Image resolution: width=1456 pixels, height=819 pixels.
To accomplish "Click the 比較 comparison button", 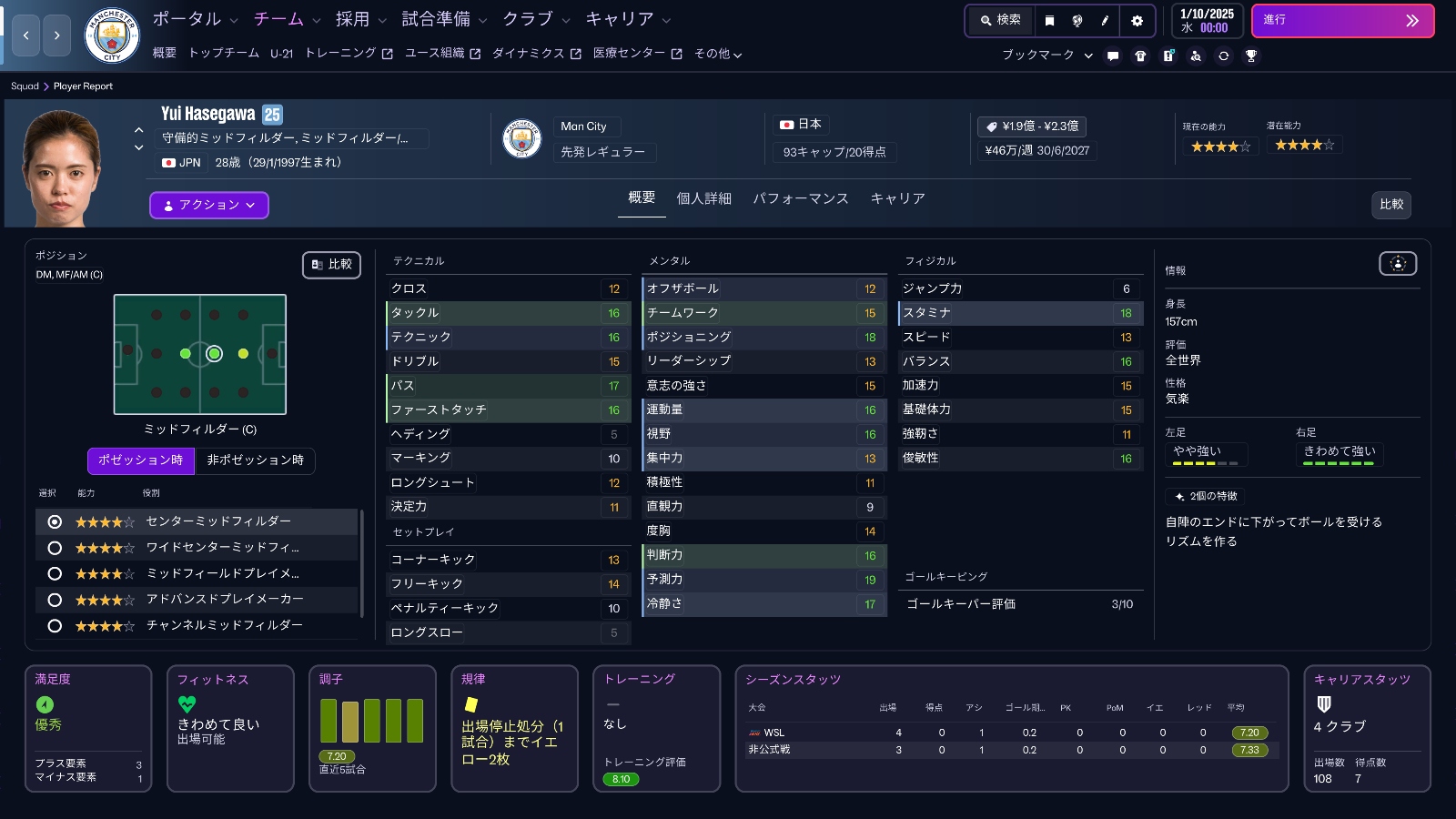I will tap(1391, 205).
